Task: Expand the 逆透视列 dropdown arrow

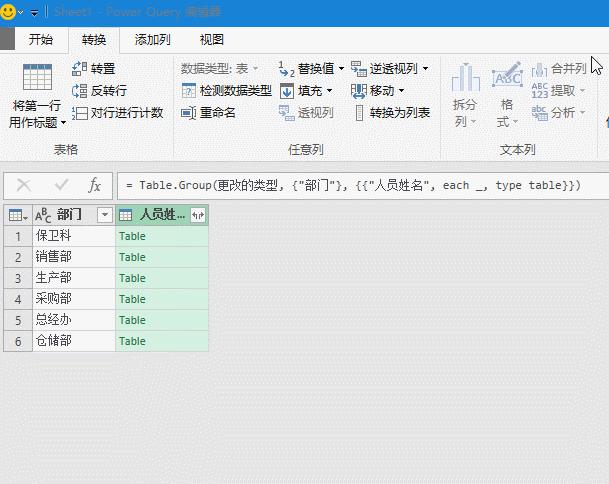Action: 426,69
